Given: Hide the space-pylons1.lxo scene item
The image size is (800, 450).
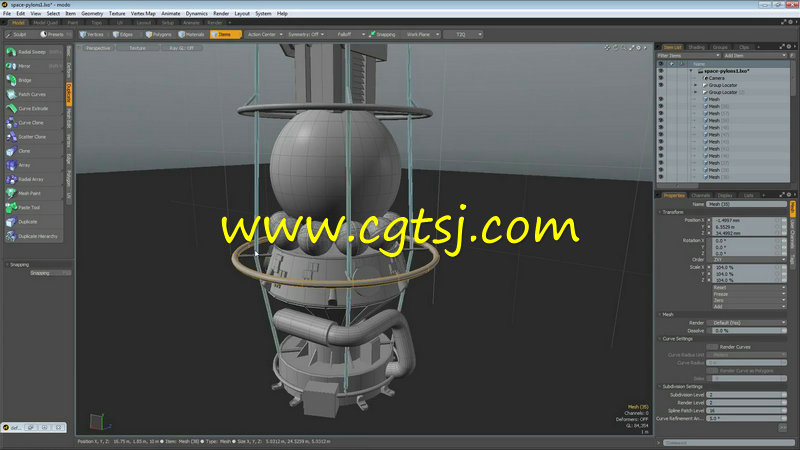Looking at the screenshot, I should coord(661,71).
